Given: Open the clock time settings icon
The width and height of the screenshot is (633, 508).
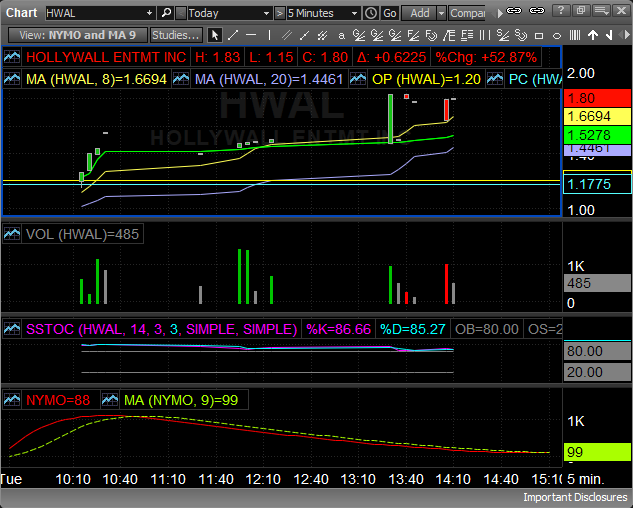Looking at the screenshot, I should click(x=370, y=13).
